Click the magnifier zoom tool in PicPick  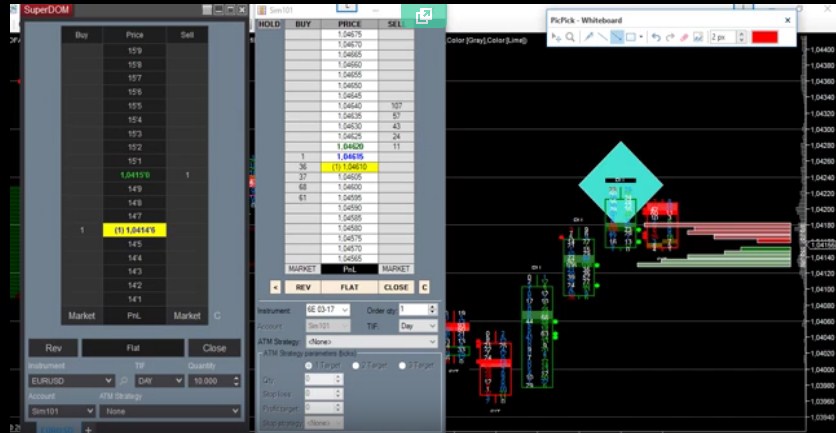pos(570,37)
